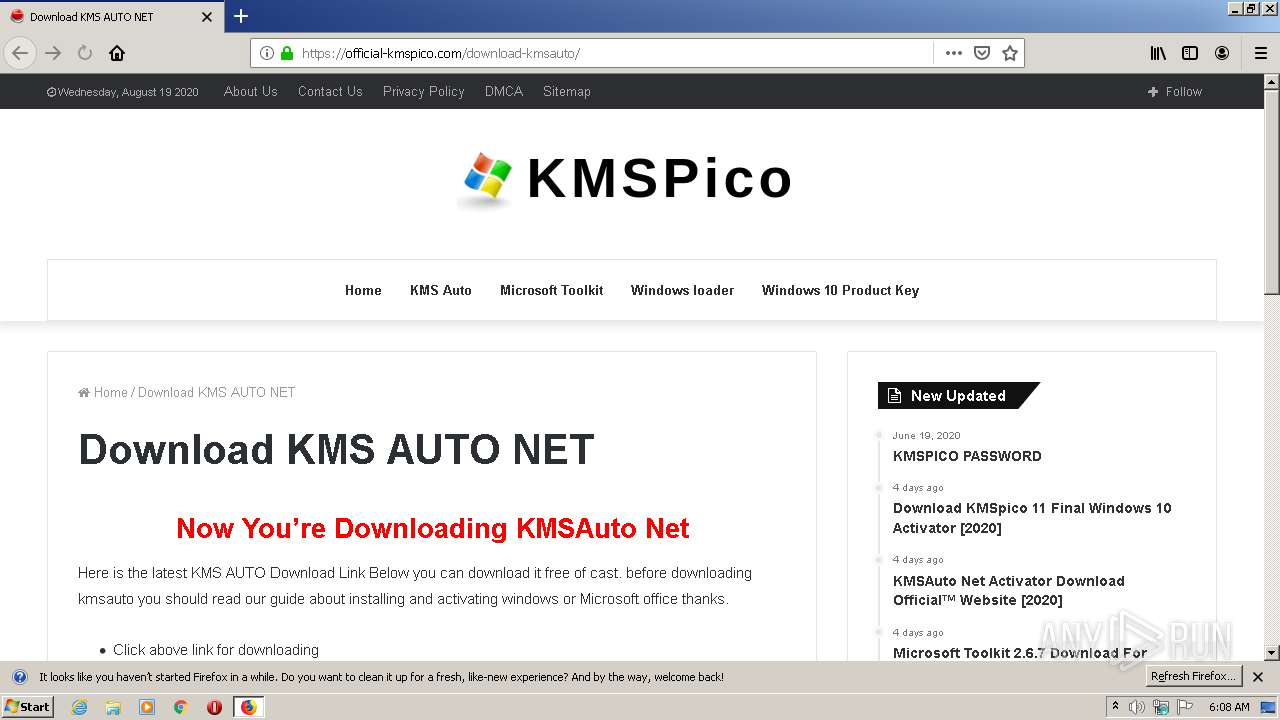Click the Follow plus button
This screenshot has width=1280, height=720.
(1175, 91)
